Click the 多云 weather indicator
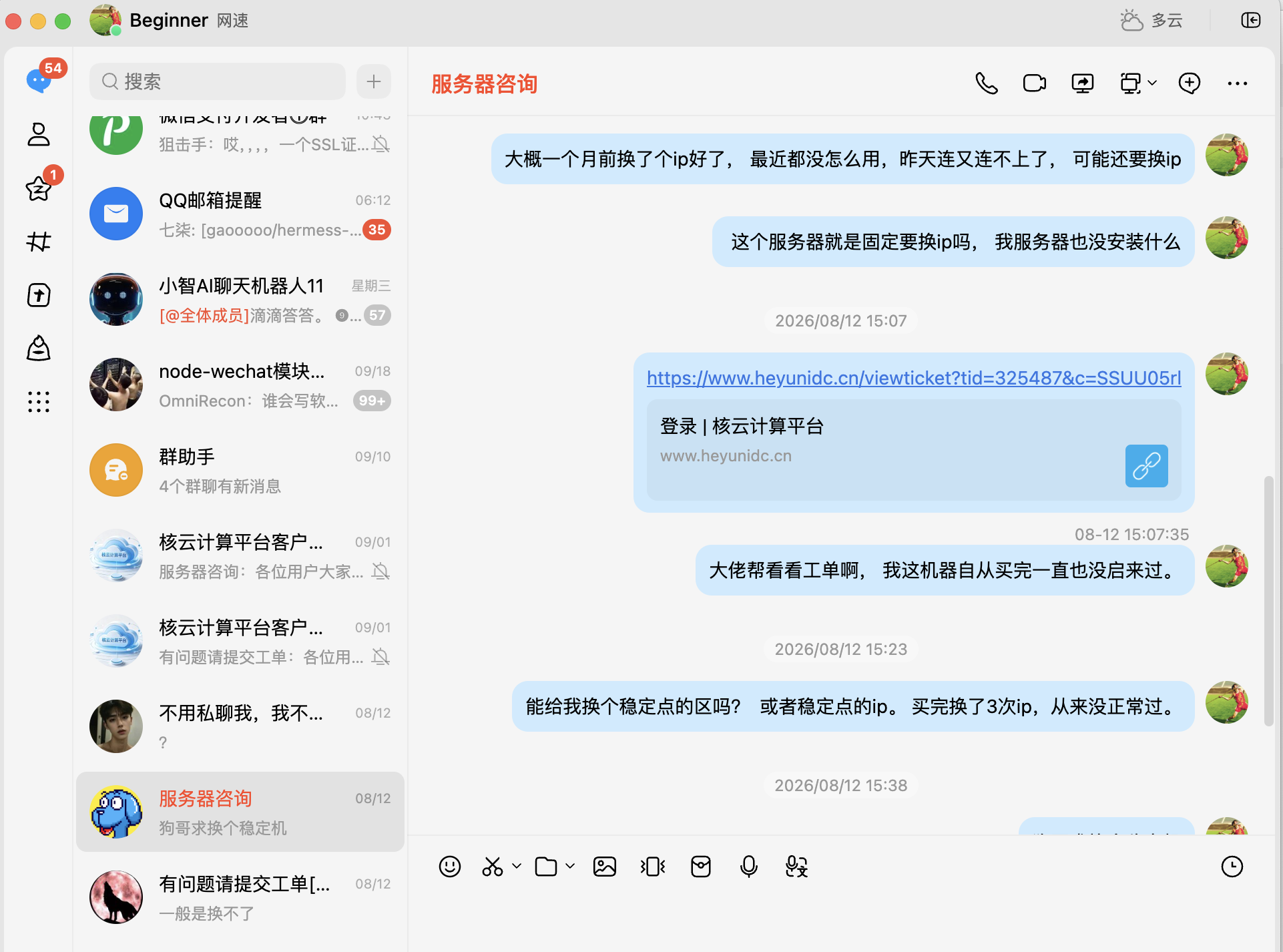The width and height of the screenshot is (1283, 952). click(1152, 20)
